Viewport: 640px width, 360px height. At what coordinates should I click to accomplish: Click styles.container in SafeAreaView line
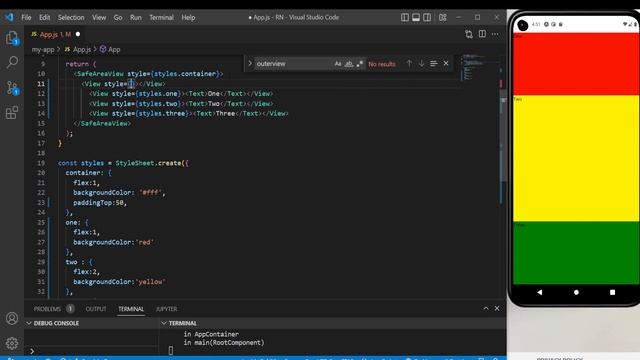(185, 74)
